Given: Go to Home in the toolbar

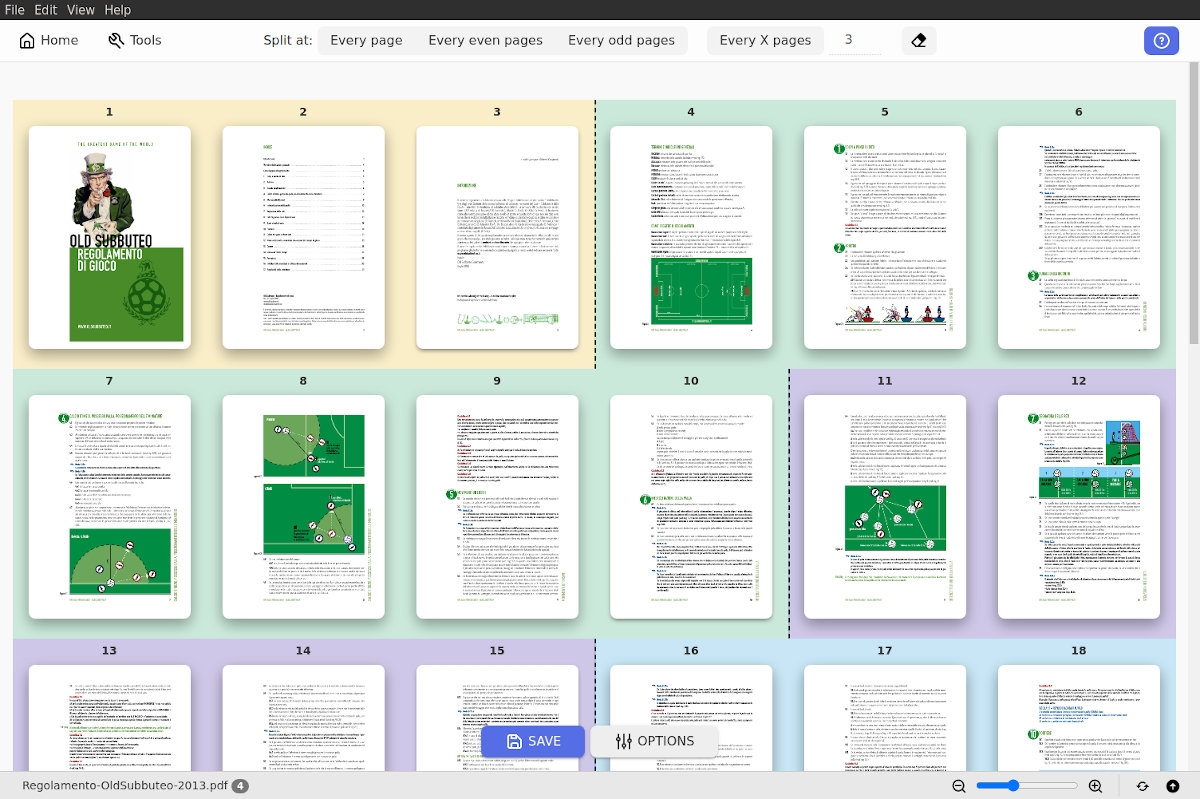Looking at the screenshot, I should click(x=48, y=41).
